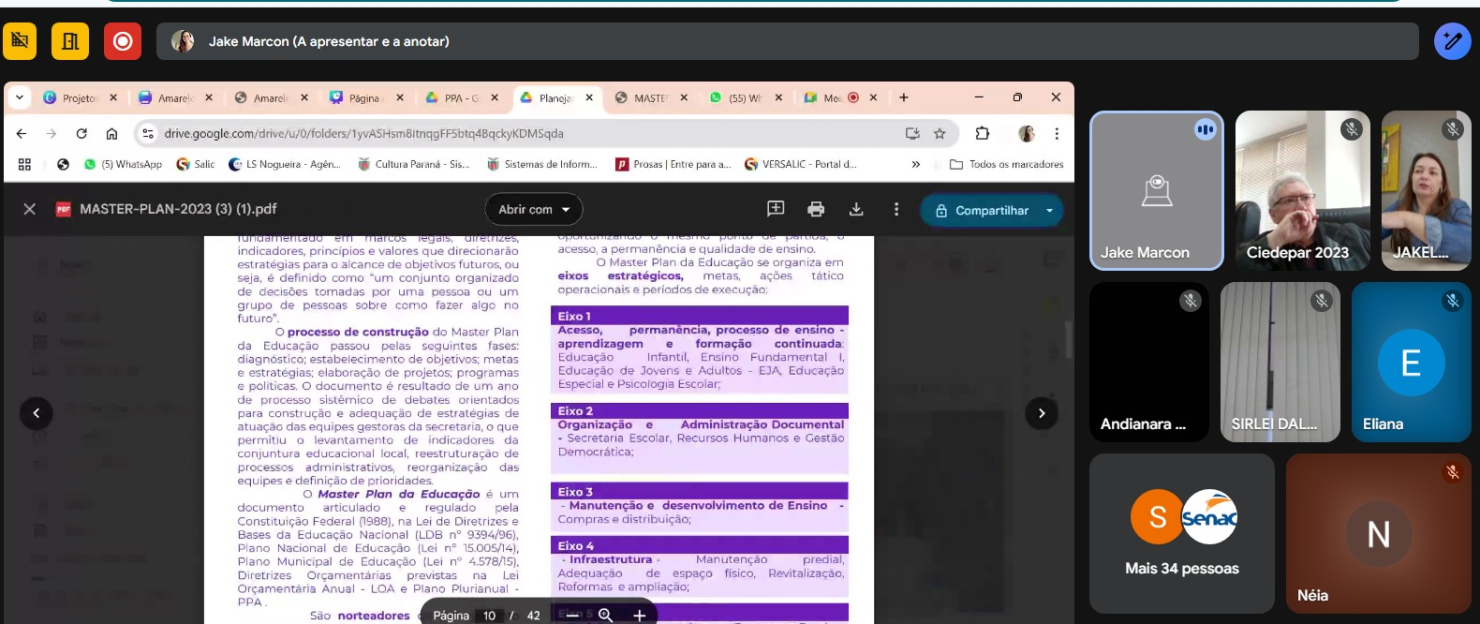Open the Chrome three-dot menu
The height and width of the screenshot is (624, 1480).
coord(1056,133)
